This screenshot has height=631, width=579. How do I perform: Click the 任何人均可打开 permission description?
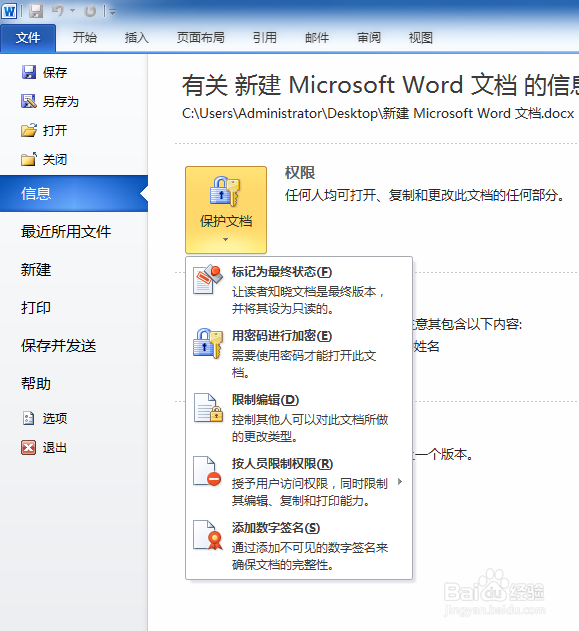[x=424, y=196]
